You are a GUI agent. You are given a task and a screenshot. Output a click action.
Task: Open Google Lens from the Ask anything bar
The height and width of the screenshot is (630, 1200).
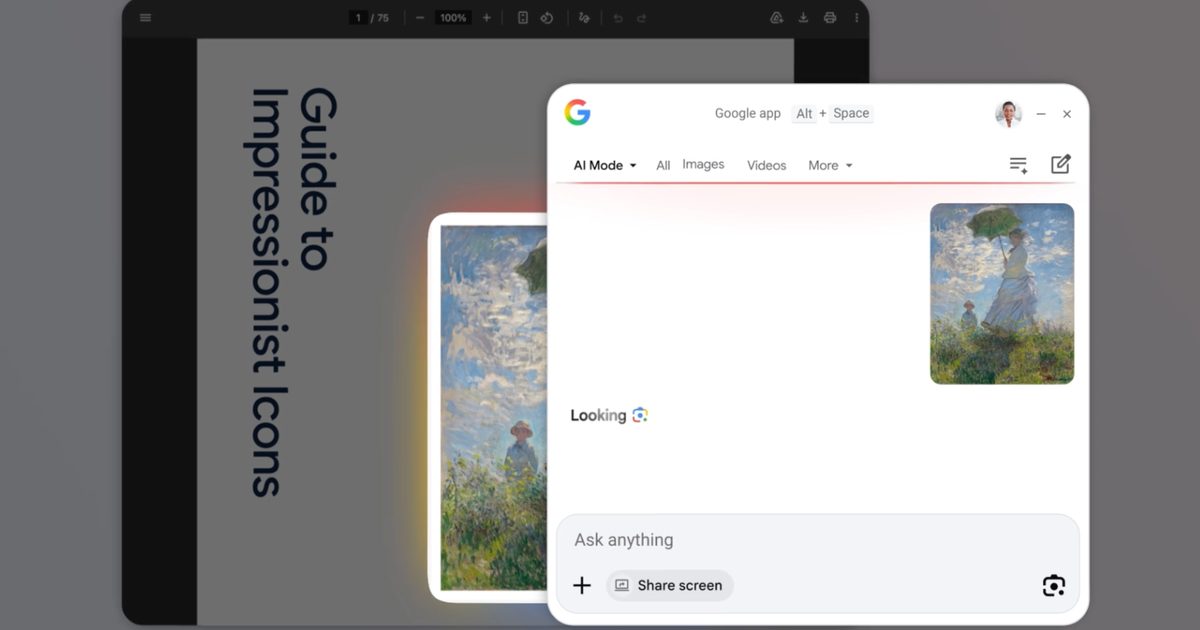1054,584
